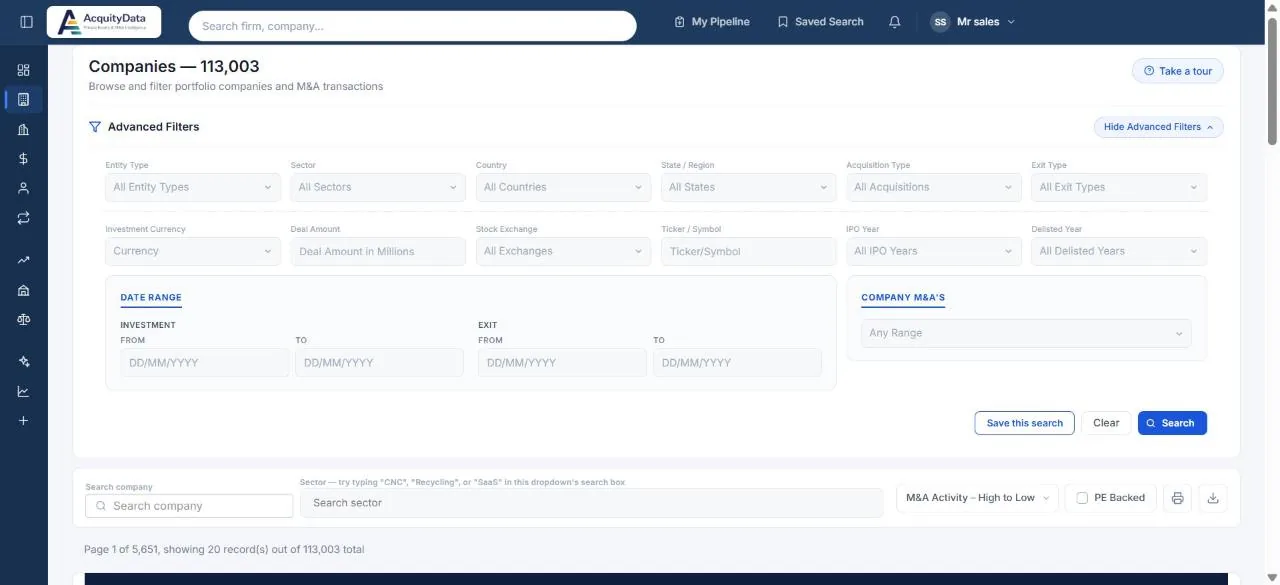Open the dollar sign icon in sidebar

pos(24,158)
